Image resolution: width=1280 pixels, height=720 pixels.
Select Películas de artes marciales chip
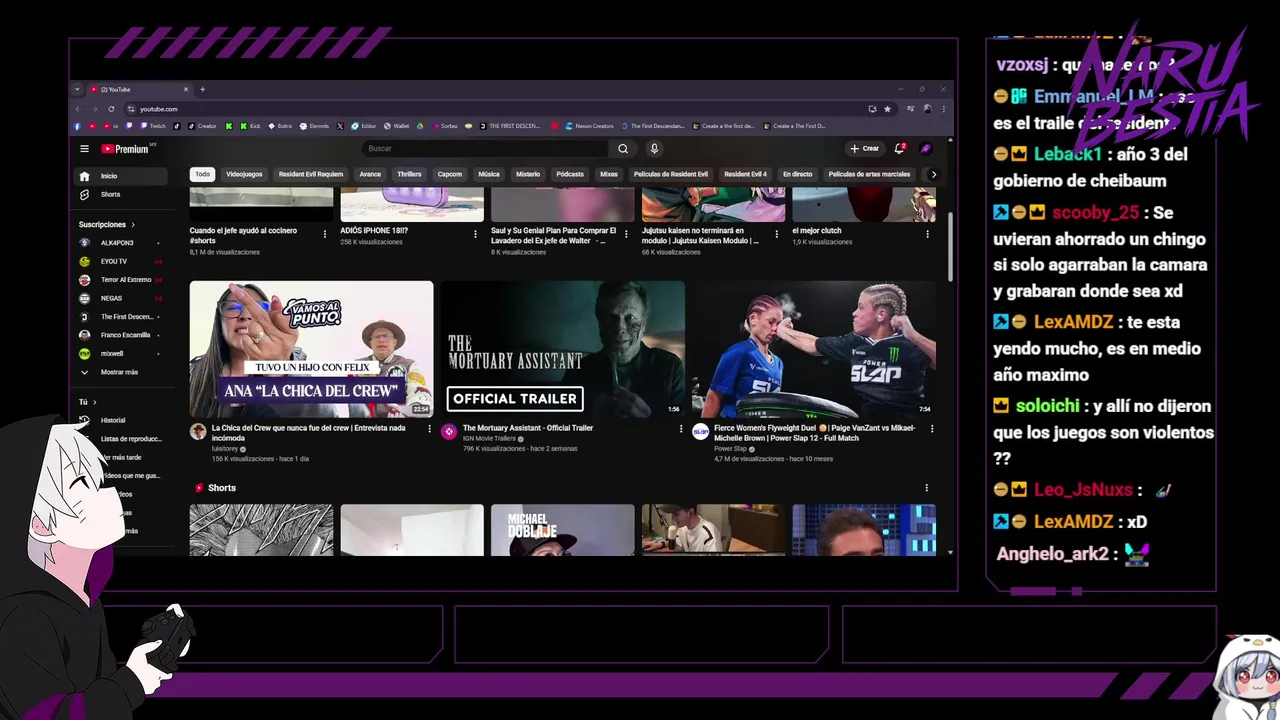870,174
